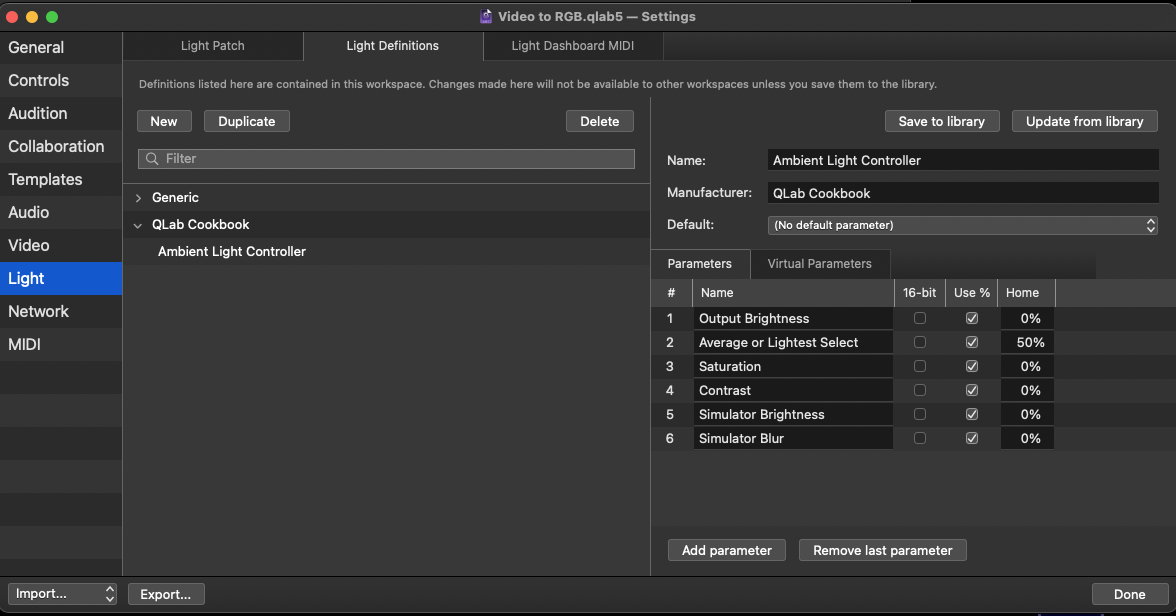Open the Default parameter dropdown
Screen dimensions: 1176x616
962,224
